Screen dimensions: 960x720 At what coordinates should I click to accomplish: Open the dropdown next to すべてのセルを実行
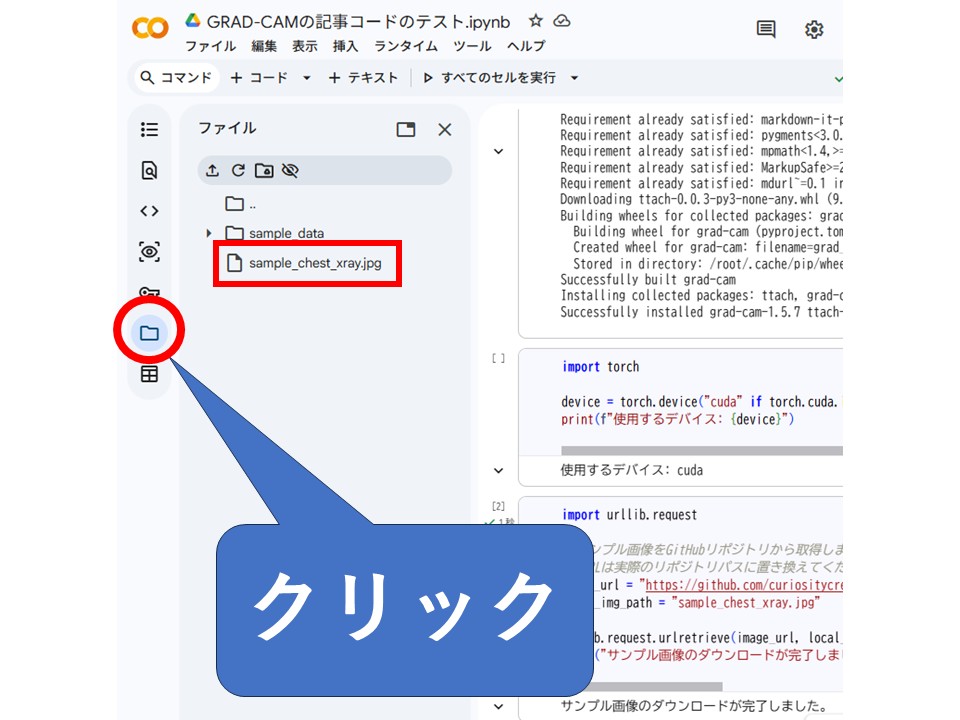(574, 78)
